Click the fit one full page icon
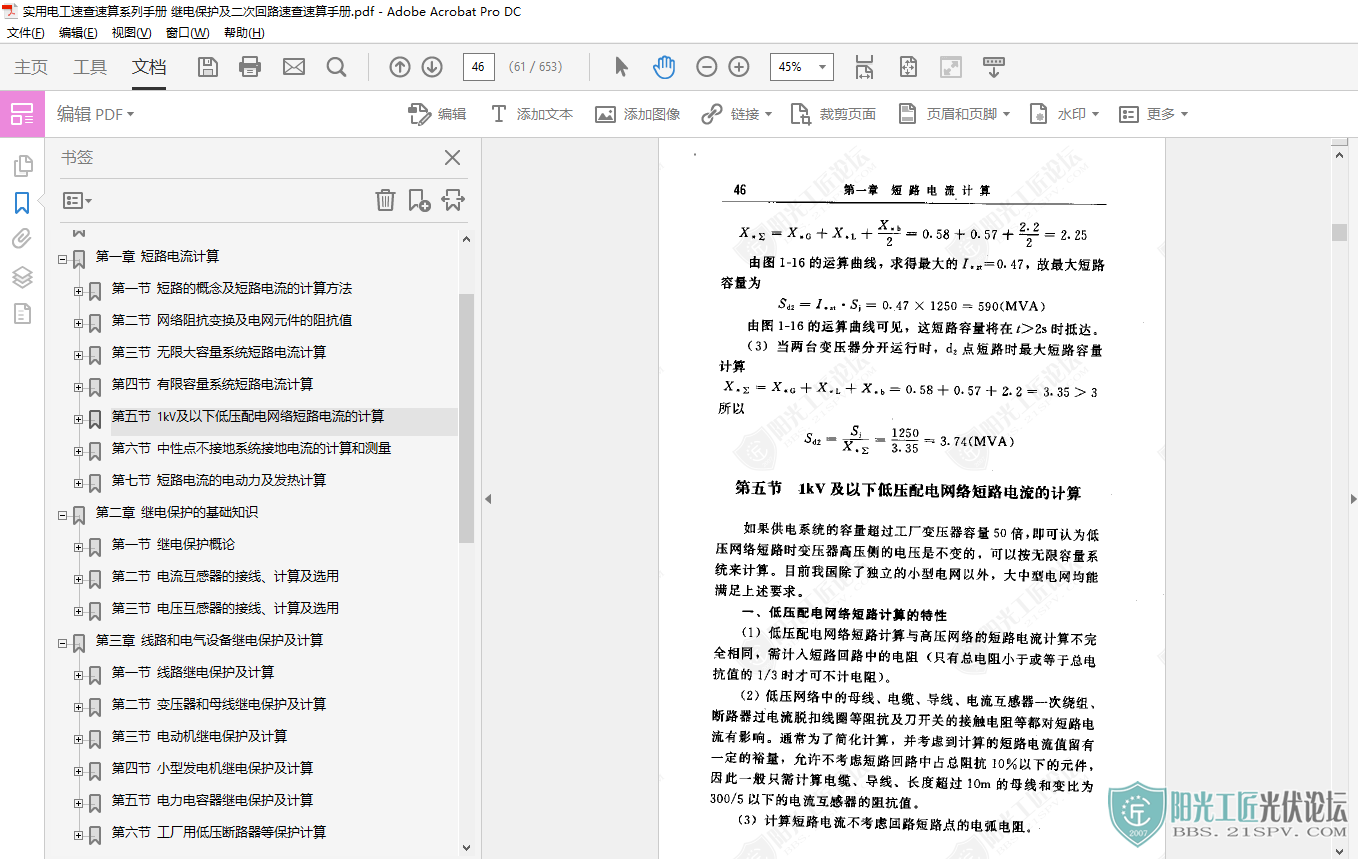Viewport: 1358px width, 859px height. point(908,67)
